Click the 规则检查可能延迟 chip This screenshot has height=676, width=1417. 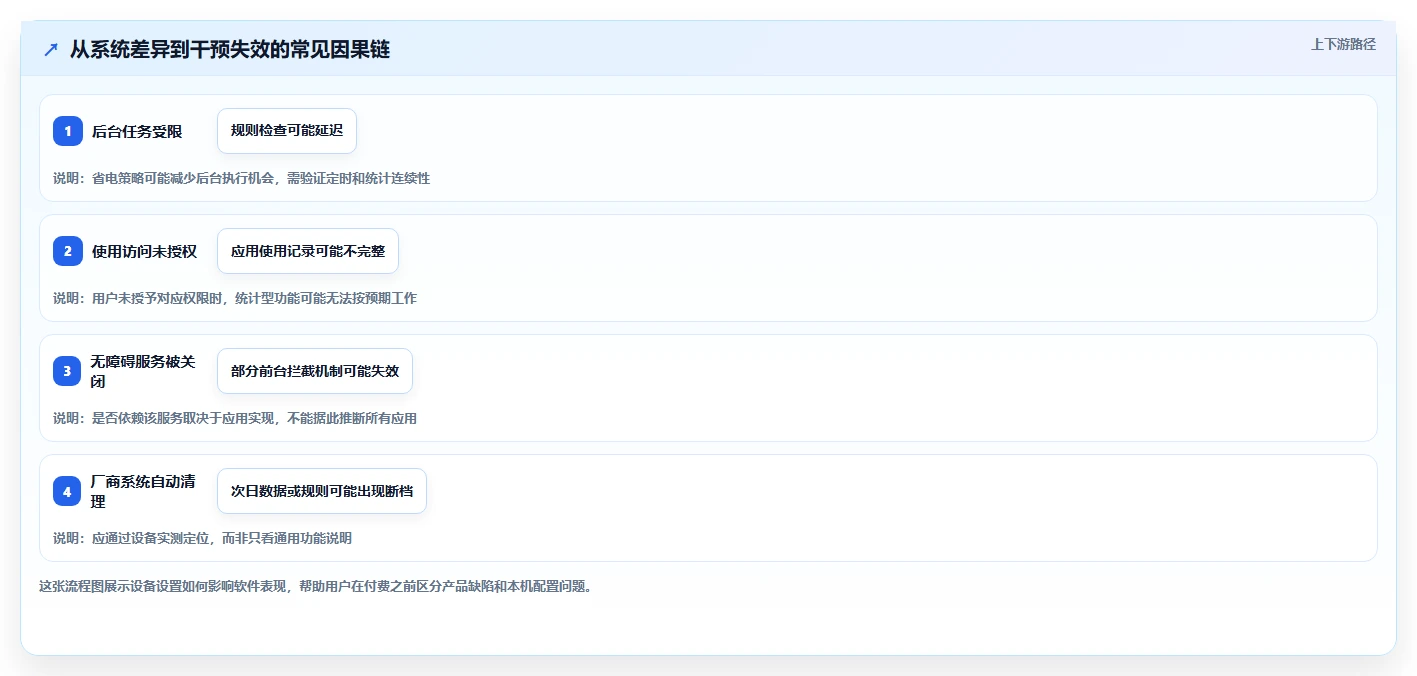click(287, 131)
